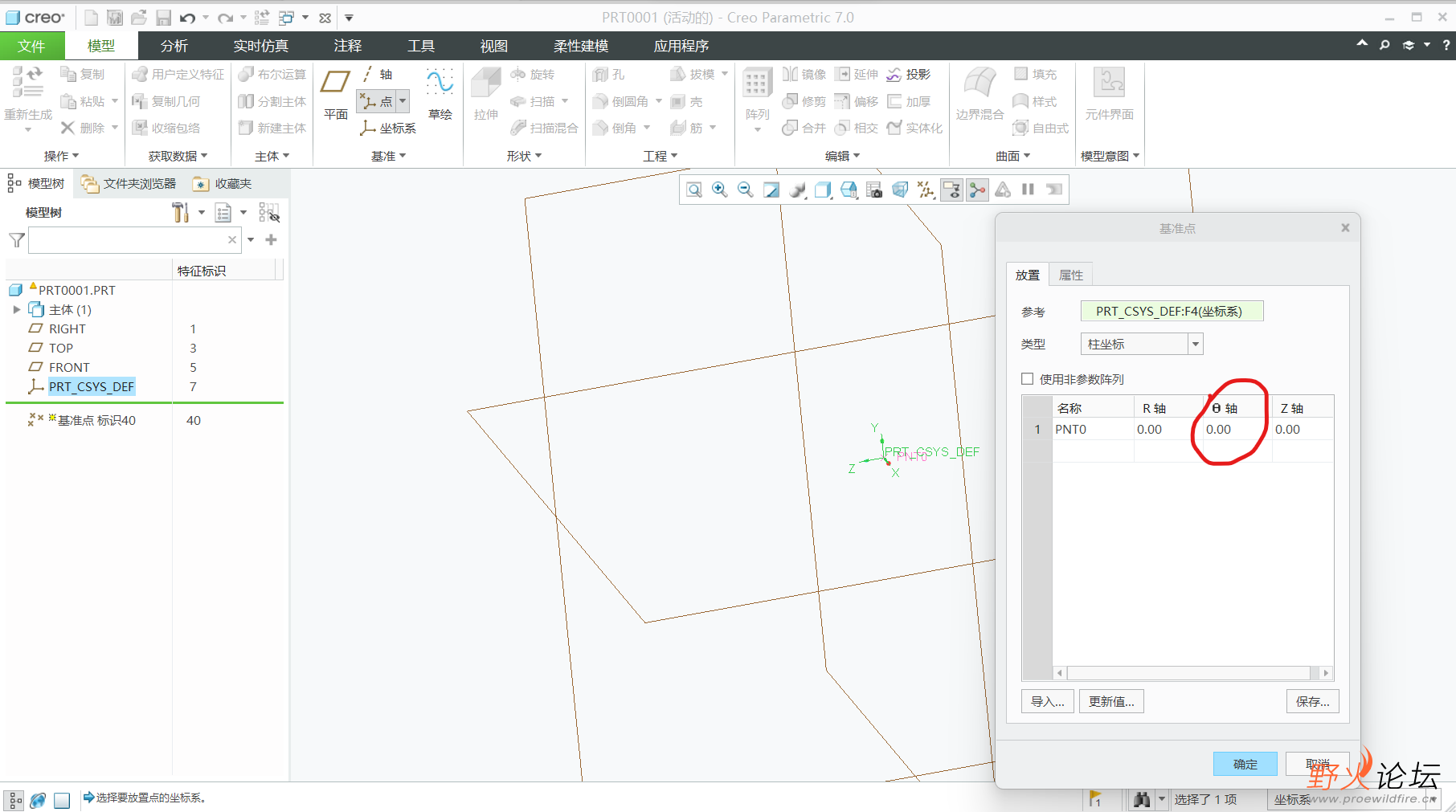This screenshot has height=812, width=1456.
Task: Click the Undo arrow icon
Action: pyautogui.click(x=187, y=18)
